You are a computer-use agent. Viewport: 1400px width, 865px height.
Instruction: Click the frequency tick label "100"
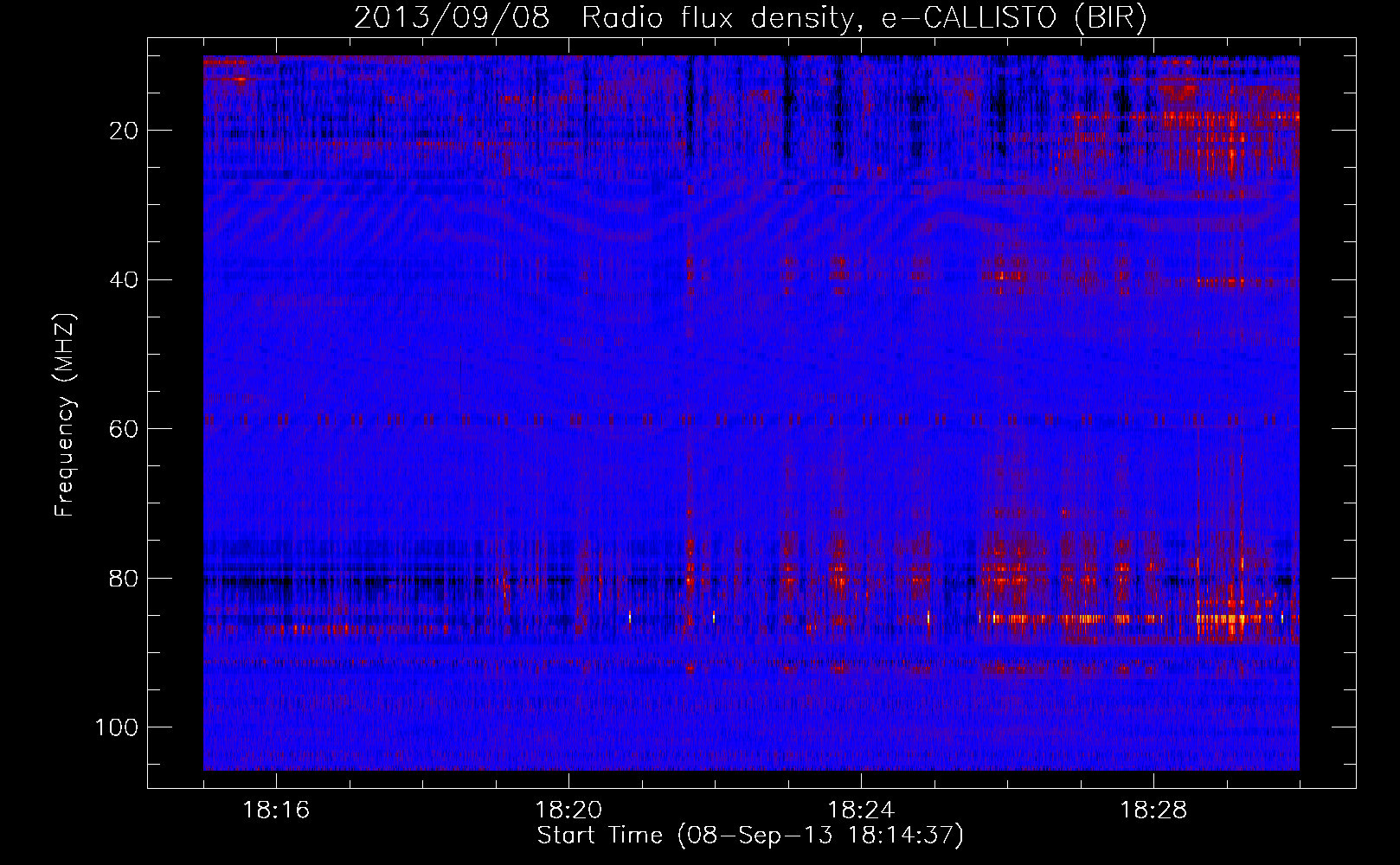pyautogui.click(x=117, y=727)
